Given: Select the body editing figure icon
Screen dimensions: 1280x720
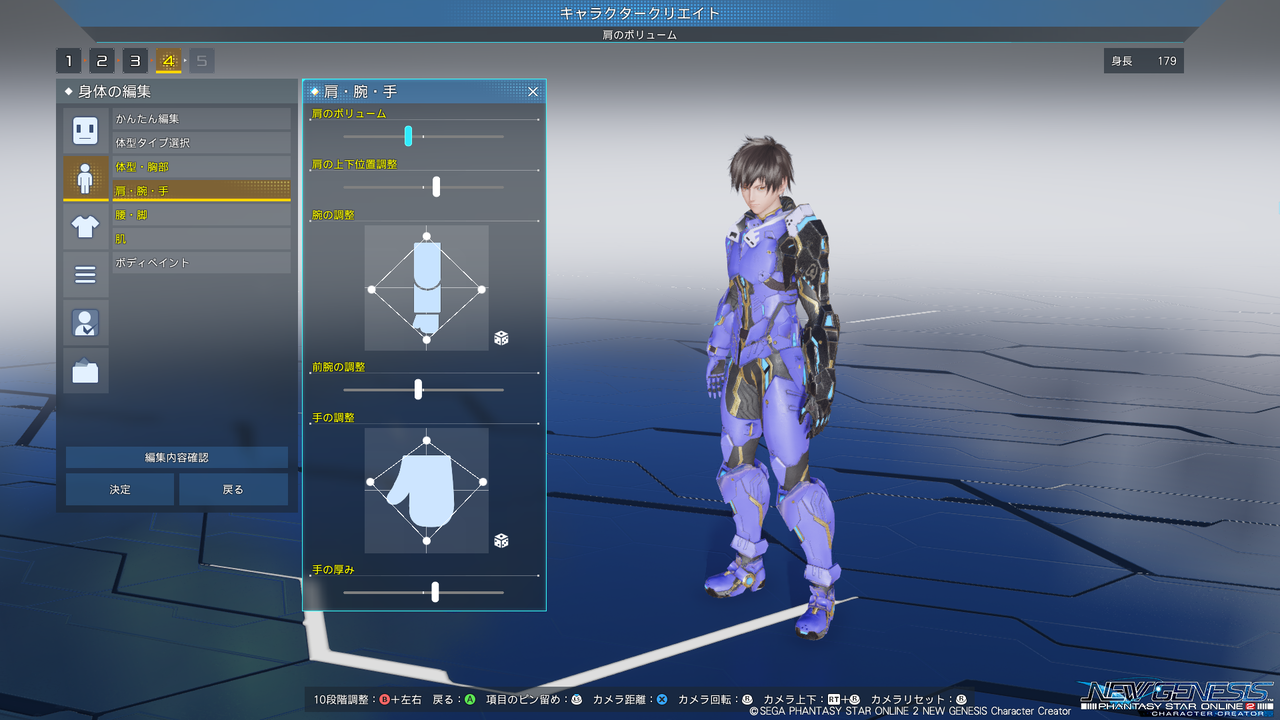Looking at the screenshot, I should click(x=86, y=178).
